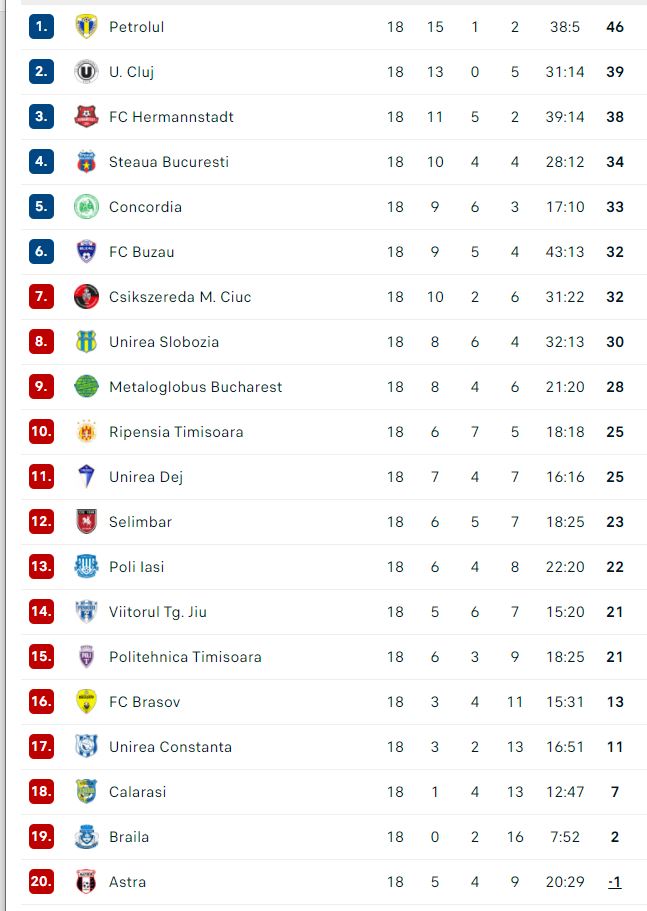Select the Metaloglobus Bucharest green globe logo
The width and height of the screenshot is (647, 911).
point(86,387)
